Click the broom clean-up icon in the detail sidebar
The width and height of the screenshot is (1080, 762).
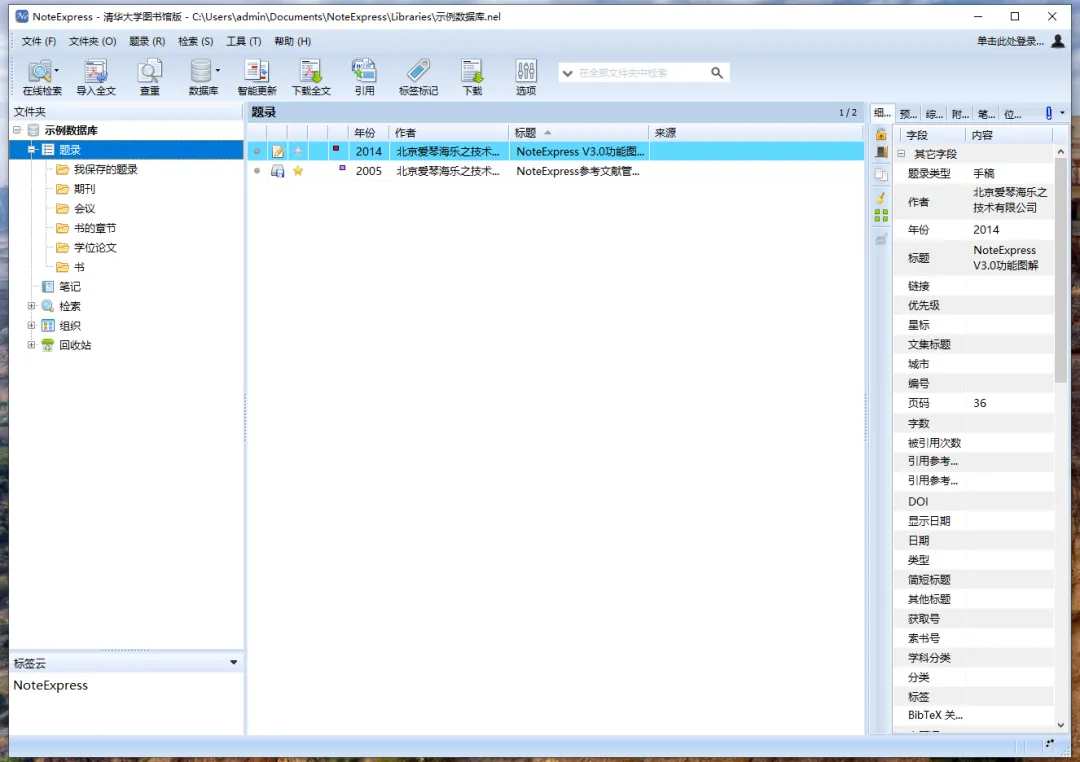pyautogui.click(x=881, y=197)
